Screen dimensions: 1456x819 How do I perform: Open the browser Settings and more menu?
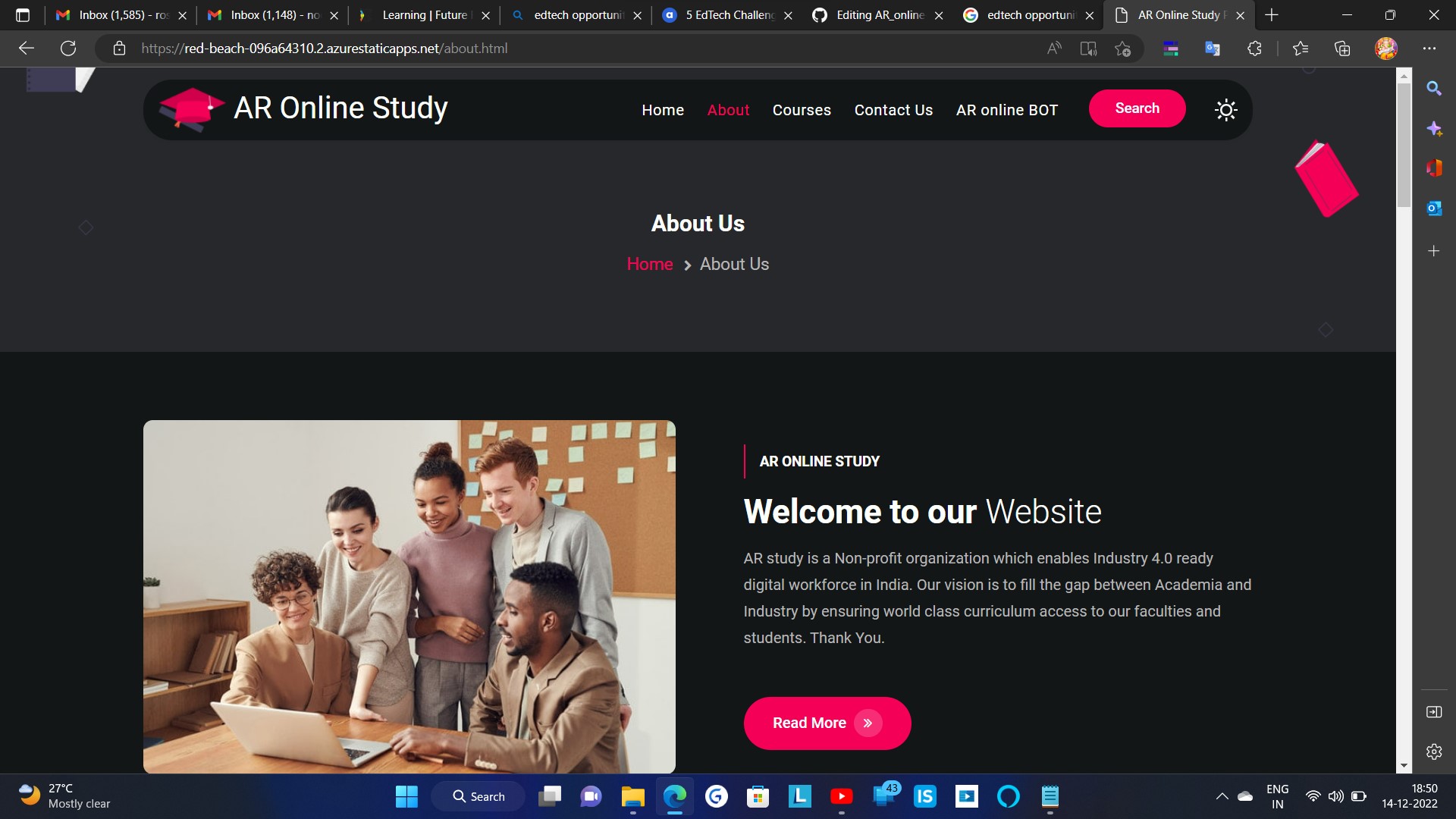pyautogui.click(x=1429, y=49)
